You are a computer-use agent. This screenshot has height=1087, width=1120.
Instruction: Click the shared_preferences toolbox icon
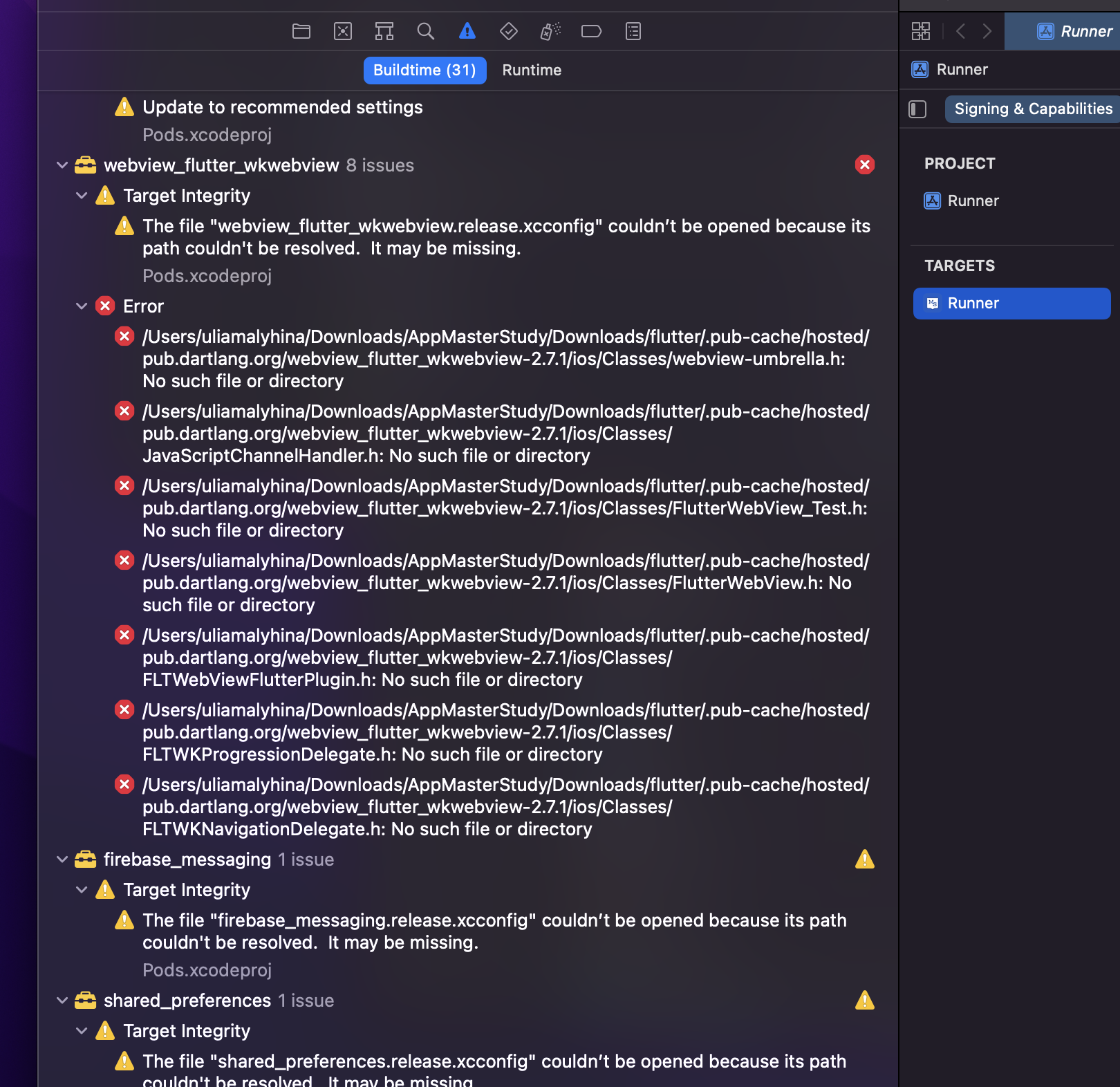click(86, 1001)
